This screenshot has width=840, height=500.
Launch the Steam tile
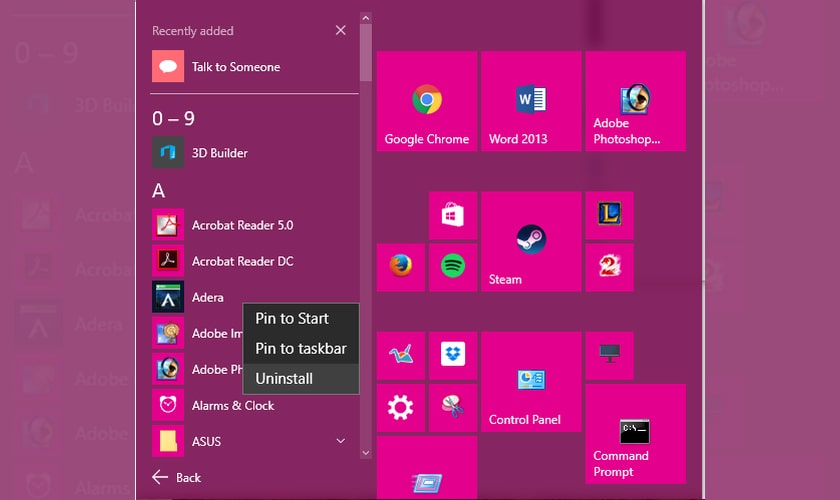[531, 242]
